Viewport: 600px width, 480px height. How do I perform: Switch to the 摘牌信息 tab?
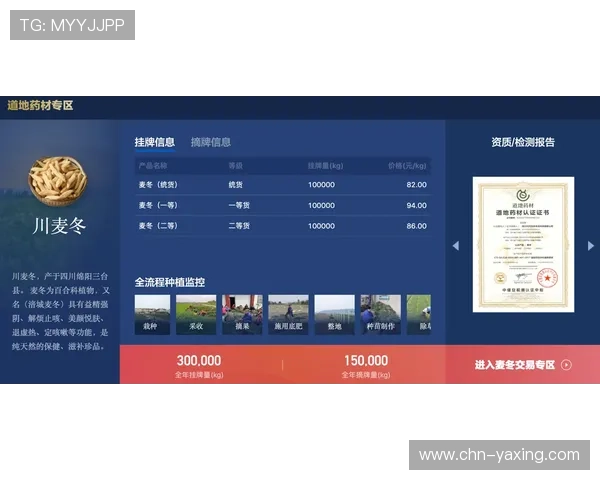click(x=211, y=142)
